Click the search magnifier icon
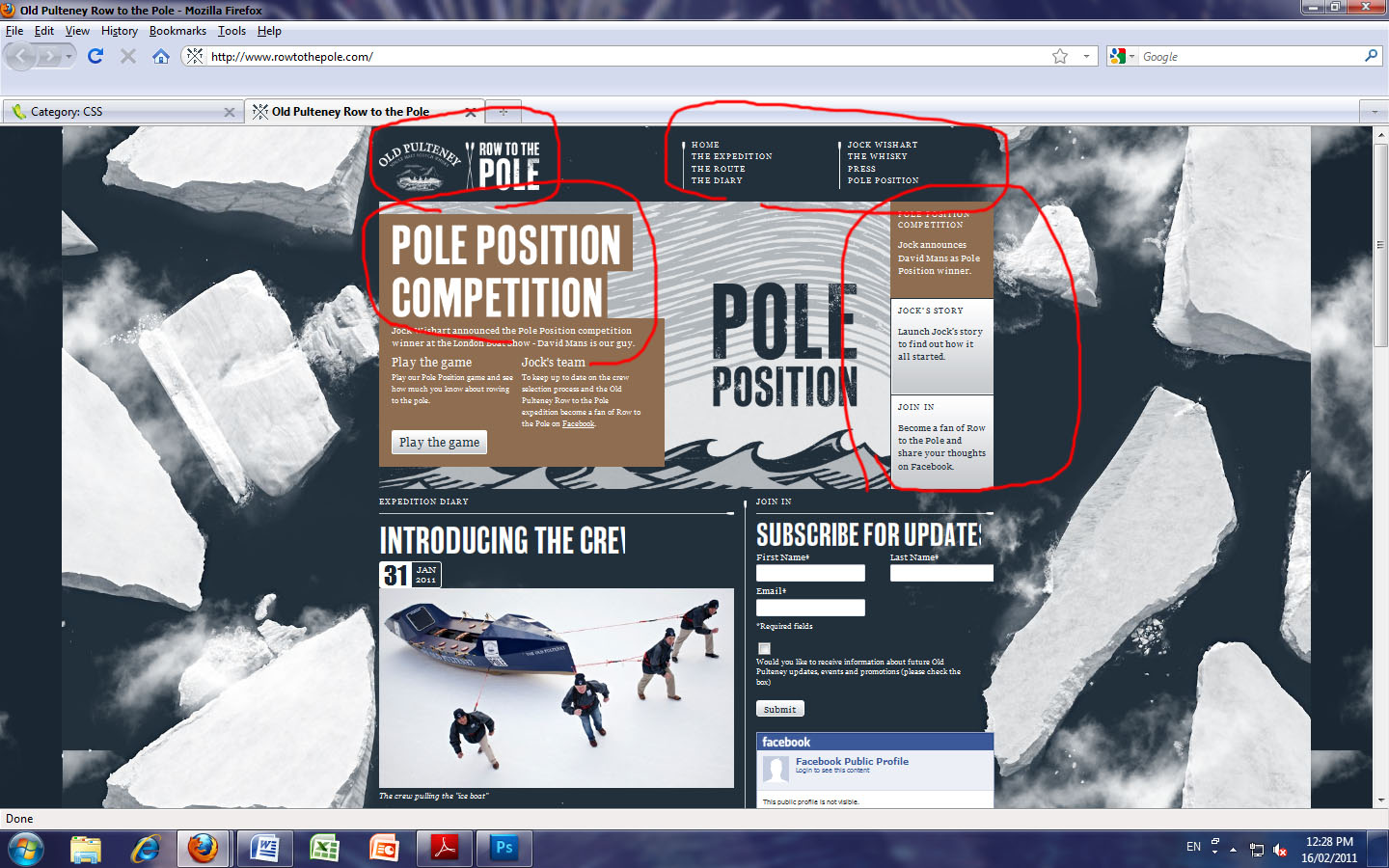The height and width of the screenshot is (868, 1389). [1372, 56]
